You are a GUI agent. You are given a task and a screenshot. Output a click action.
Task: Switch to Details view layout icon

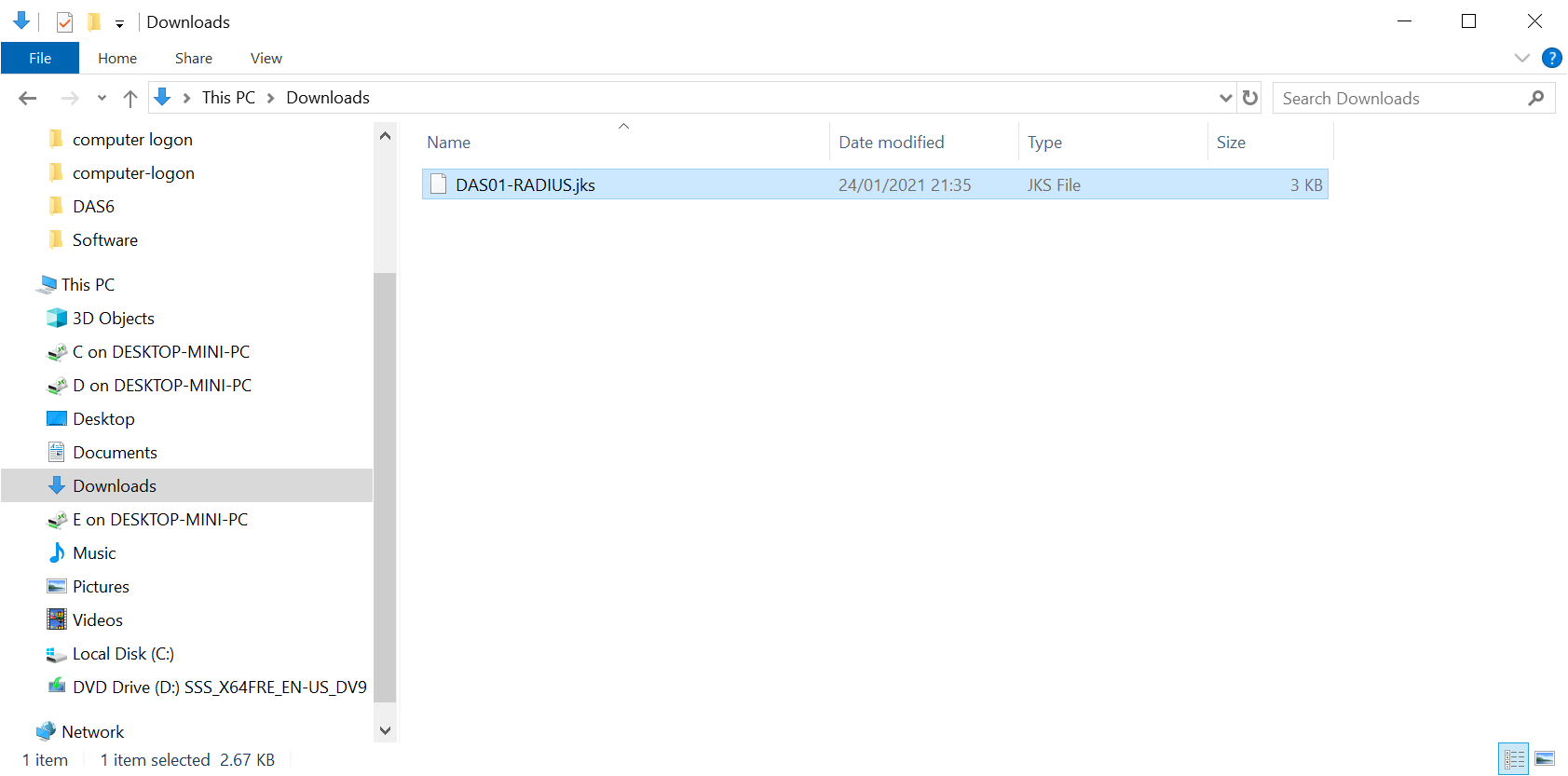[1514, 759]
